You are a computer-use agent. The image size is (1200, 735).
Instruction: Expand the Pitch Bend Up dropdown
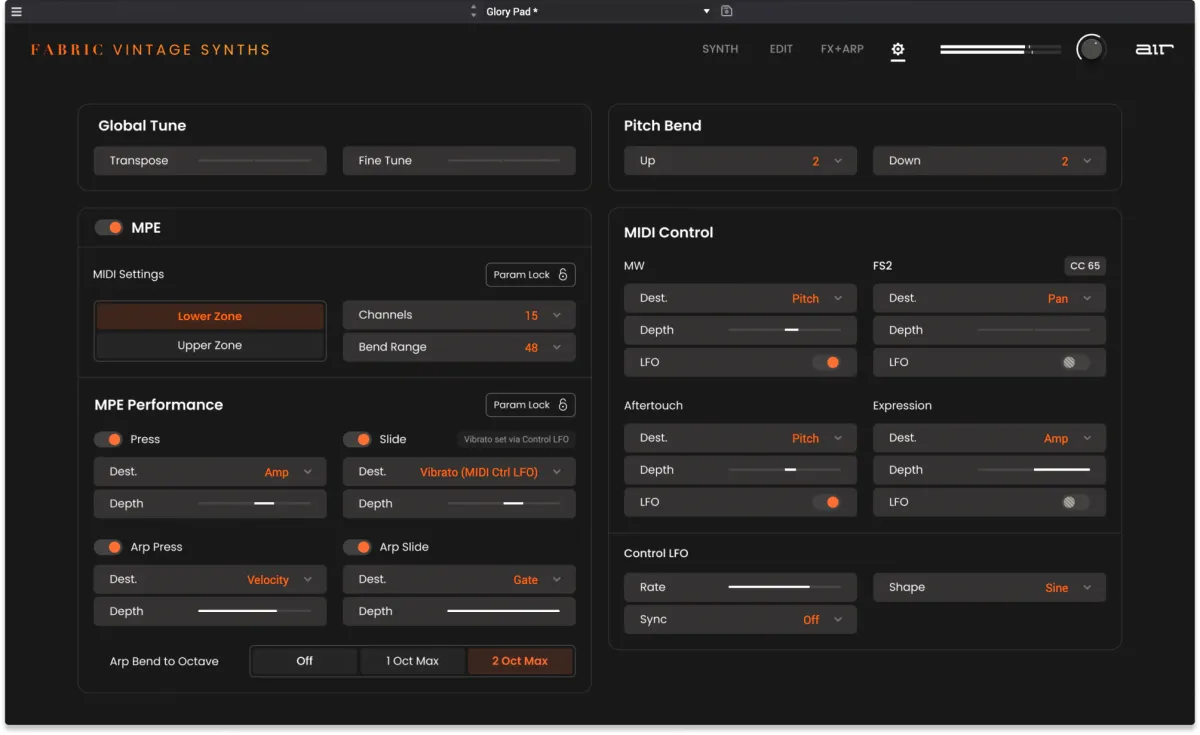coord(838,161)
